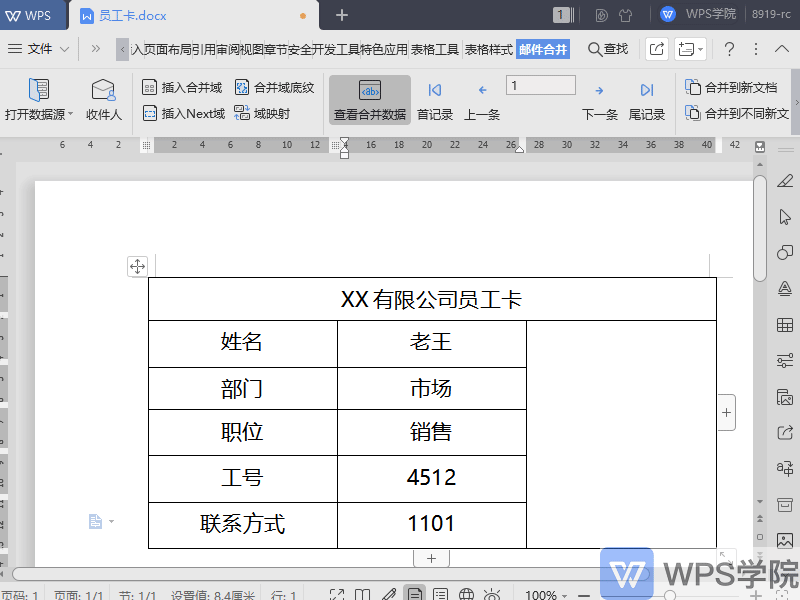Click 查找 search button
The width and height of the screenshot is (800, 600).
click(608, 49)
